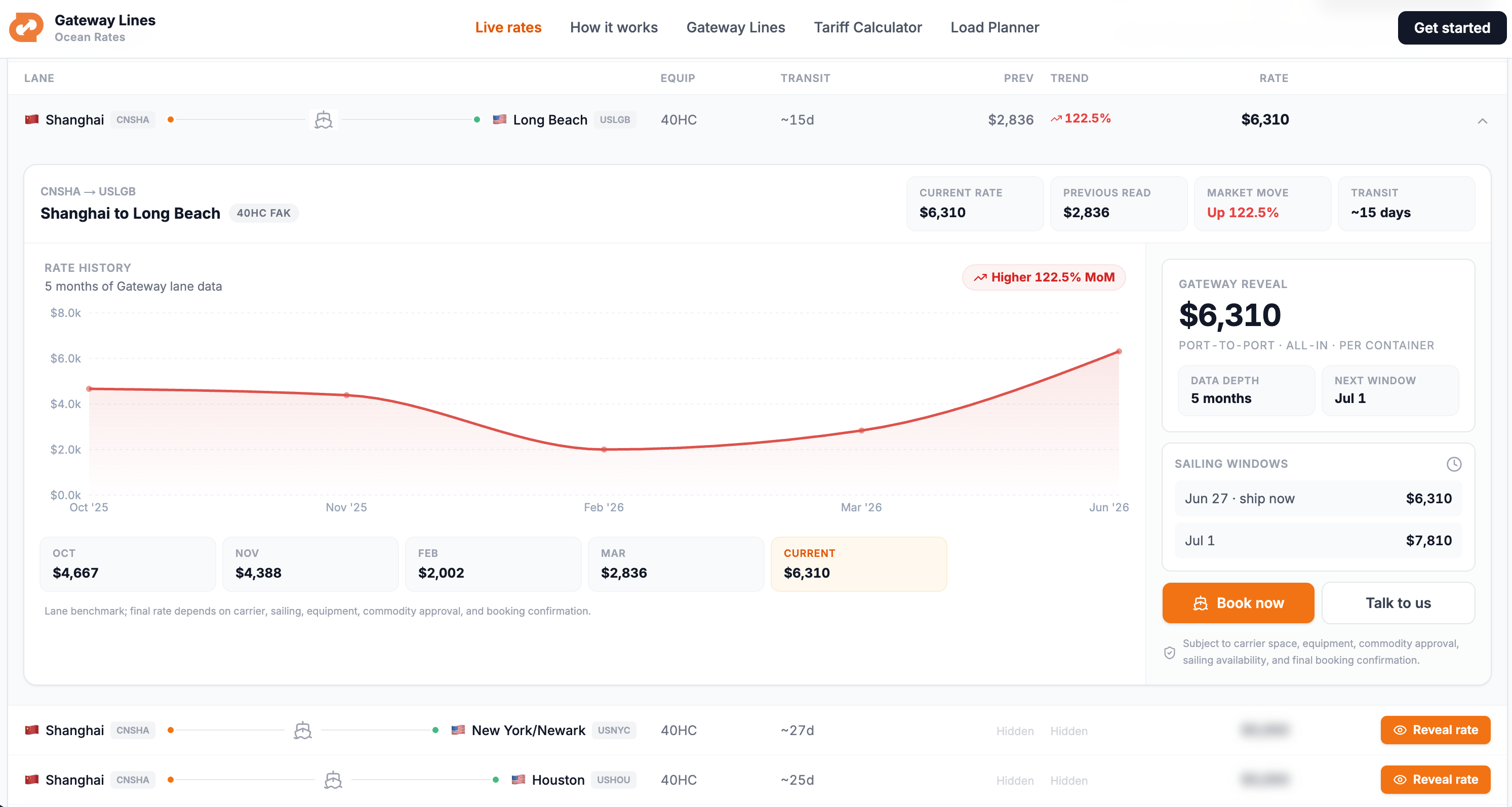Click the clock icon in Sailing Windows
Viewport: 1512px width, 807px height.
coord(1454,464)
